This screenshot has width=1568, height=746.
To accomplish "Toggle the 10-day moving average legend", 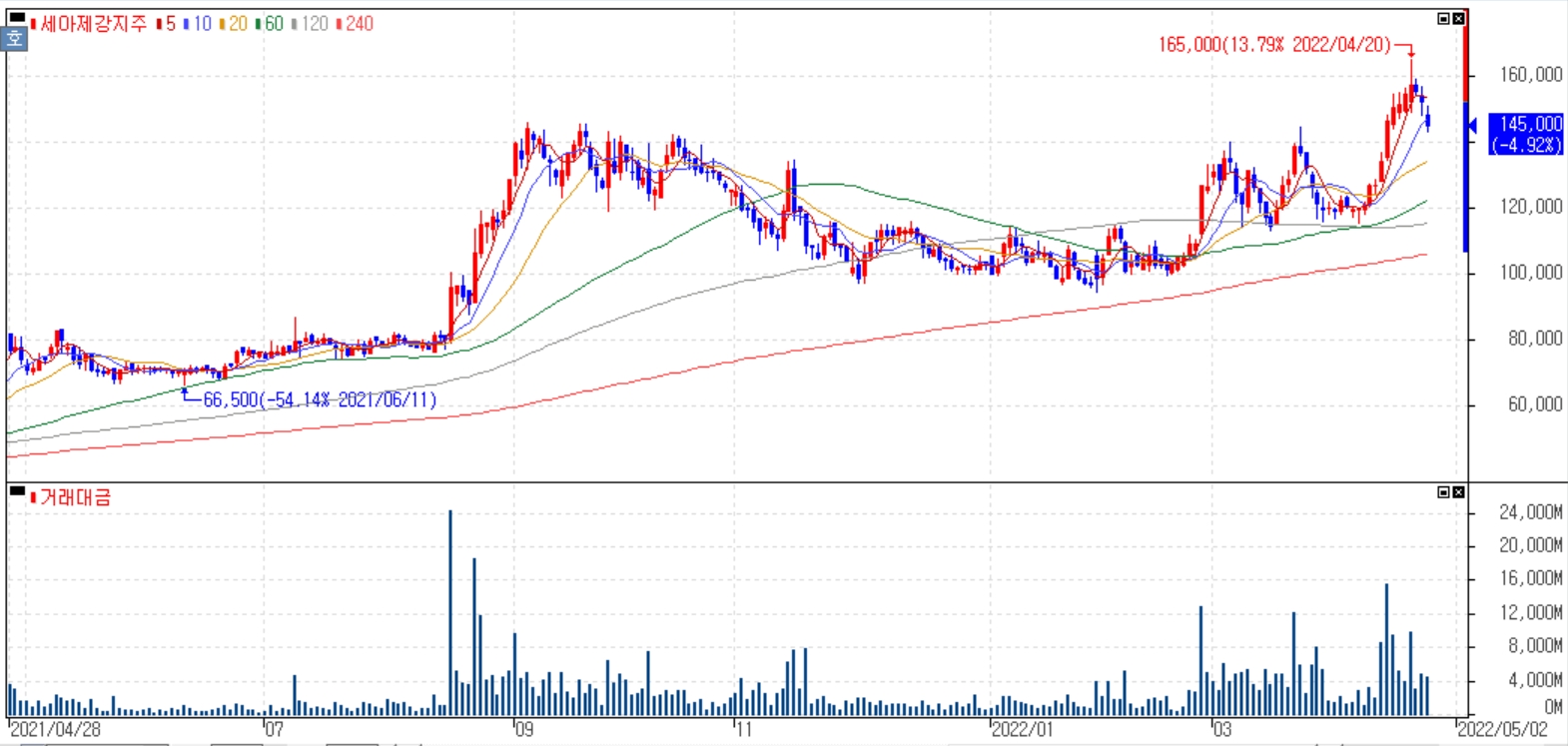I will click(198, 23).
